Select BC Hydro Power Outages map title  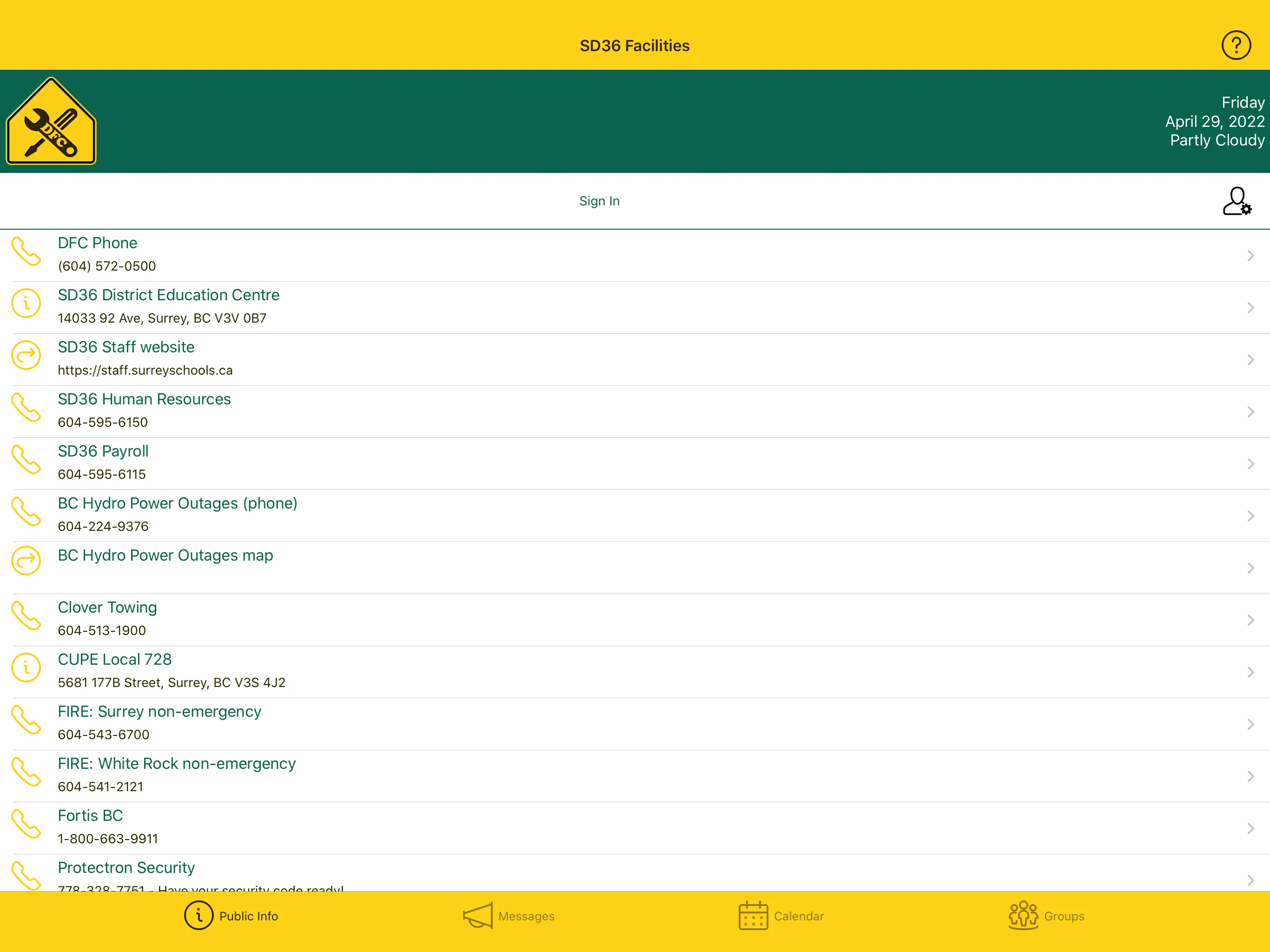(165, 555)
